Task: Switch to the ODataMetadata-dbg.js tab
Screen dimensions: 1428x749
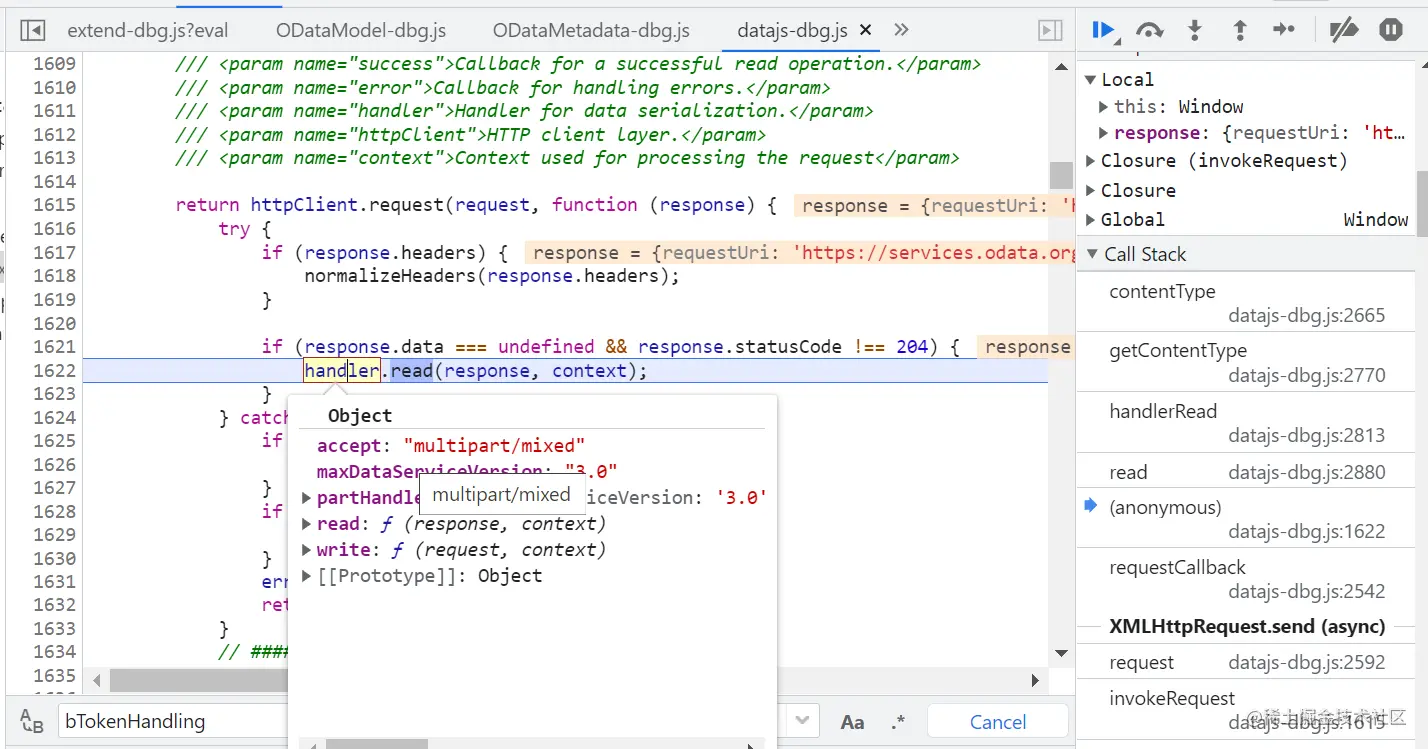Action: click(x=591, y=30)
